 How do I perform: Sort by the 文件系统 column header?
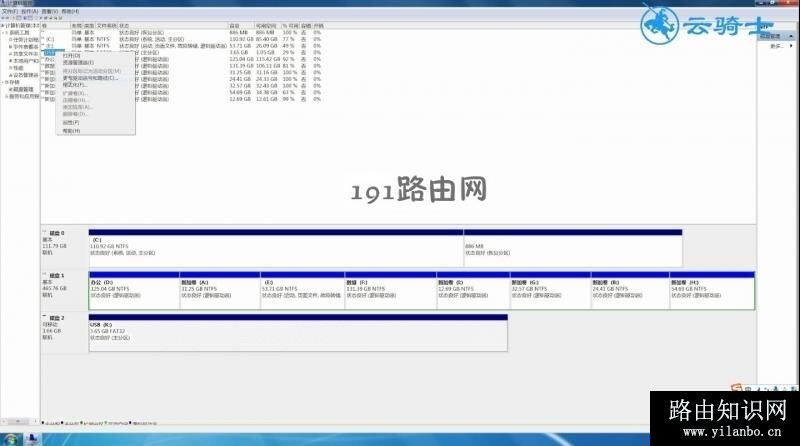(107, 26)
